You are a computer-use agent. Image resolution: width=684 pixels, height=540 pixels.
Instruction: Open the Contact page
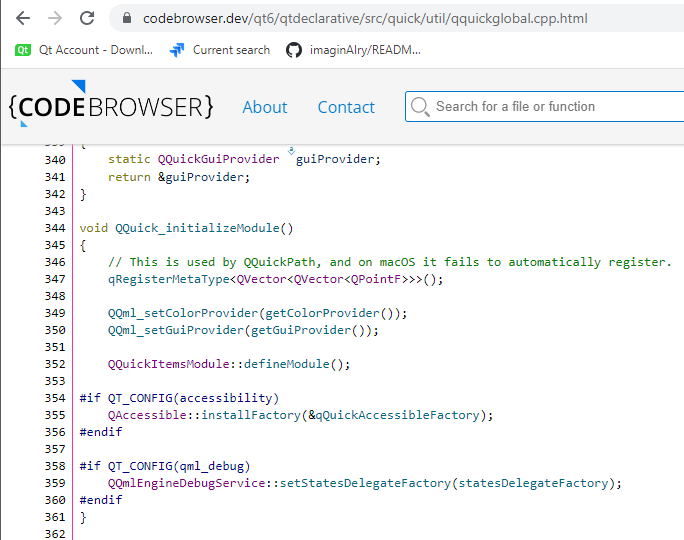tap(346, 107)
